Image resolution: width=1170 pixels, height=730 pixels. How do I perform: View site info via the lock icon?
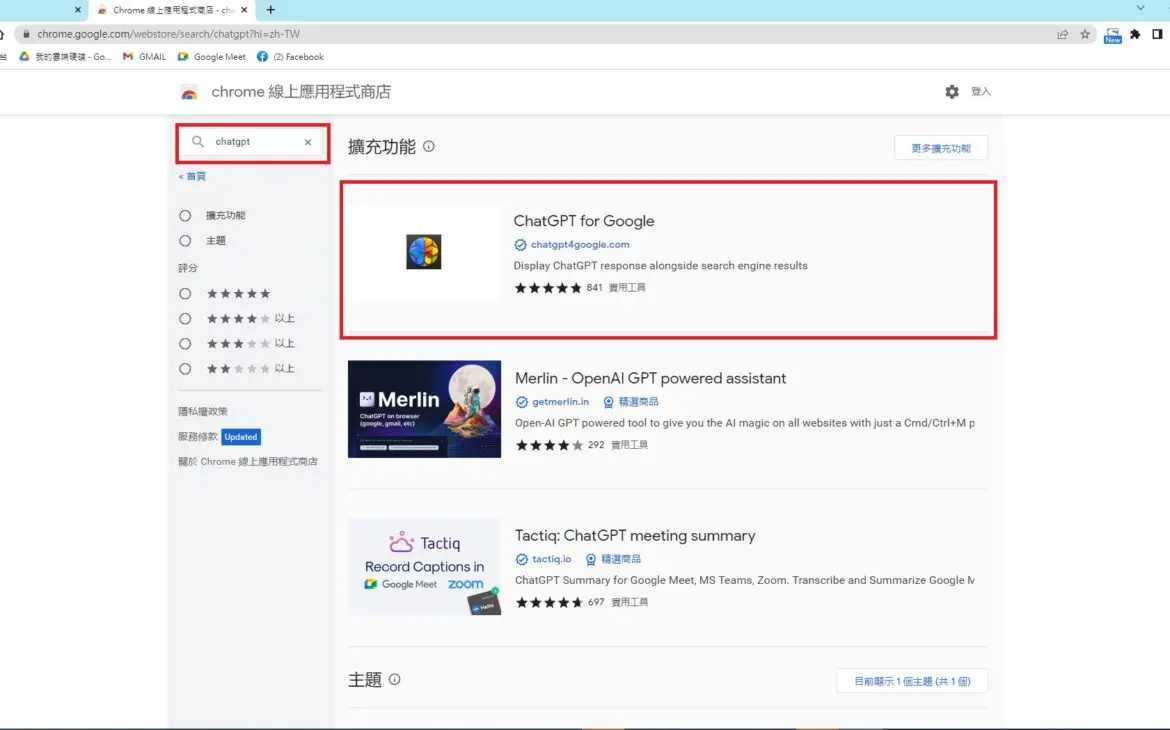point(26,34)
